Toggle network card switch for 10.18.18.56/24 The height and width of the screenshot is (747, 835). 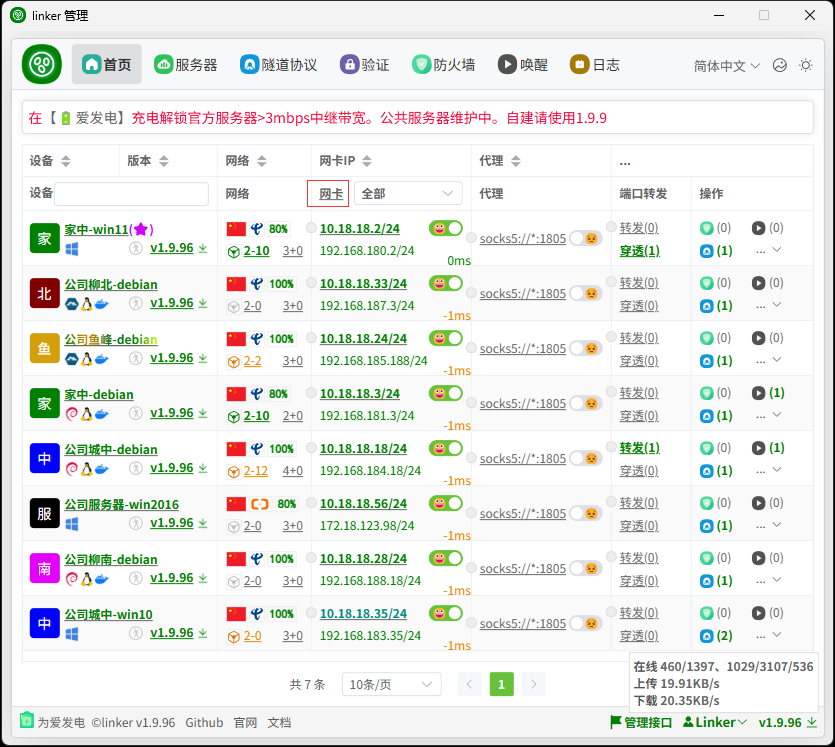pyautogui.click(x=446, y=503)
